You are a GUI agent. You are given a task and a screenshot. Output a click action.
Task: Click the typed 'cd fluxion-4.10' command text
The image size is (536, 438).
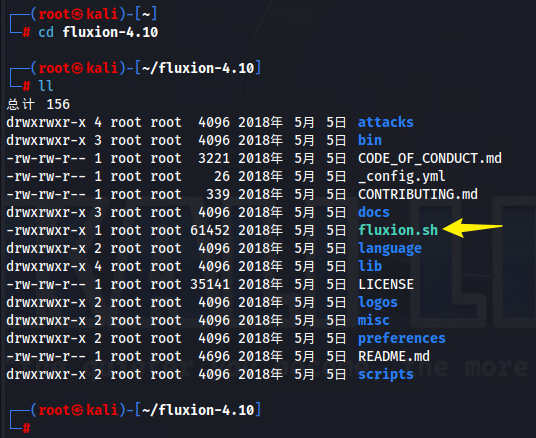(98, 32)
